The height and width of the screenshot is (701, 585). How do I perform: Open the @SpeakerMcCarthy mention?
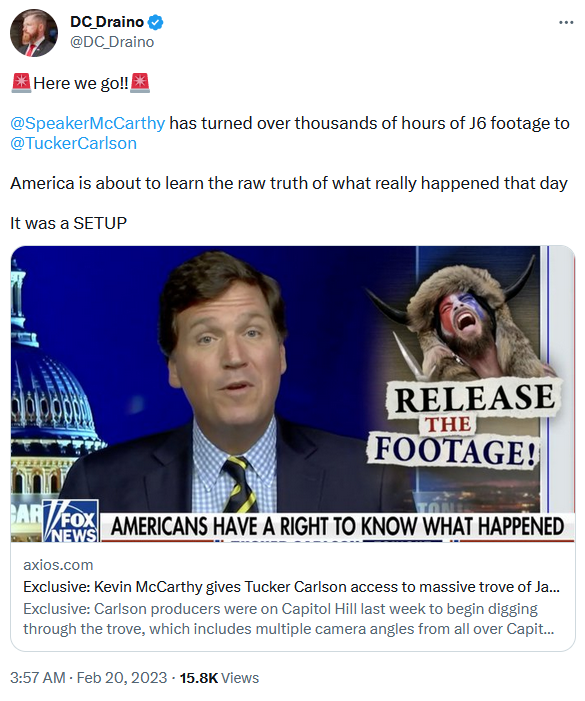(x=88, y=123)
